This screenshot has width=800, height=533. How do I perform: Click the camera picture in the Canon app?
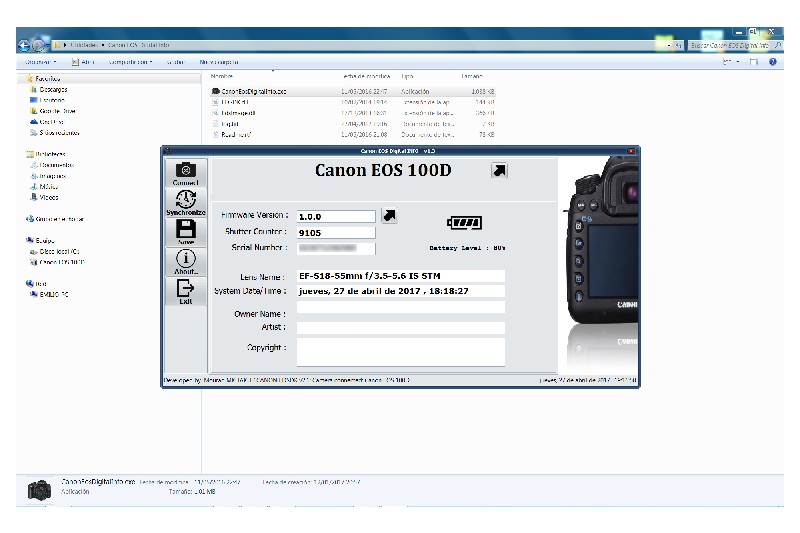coord(601,263)
